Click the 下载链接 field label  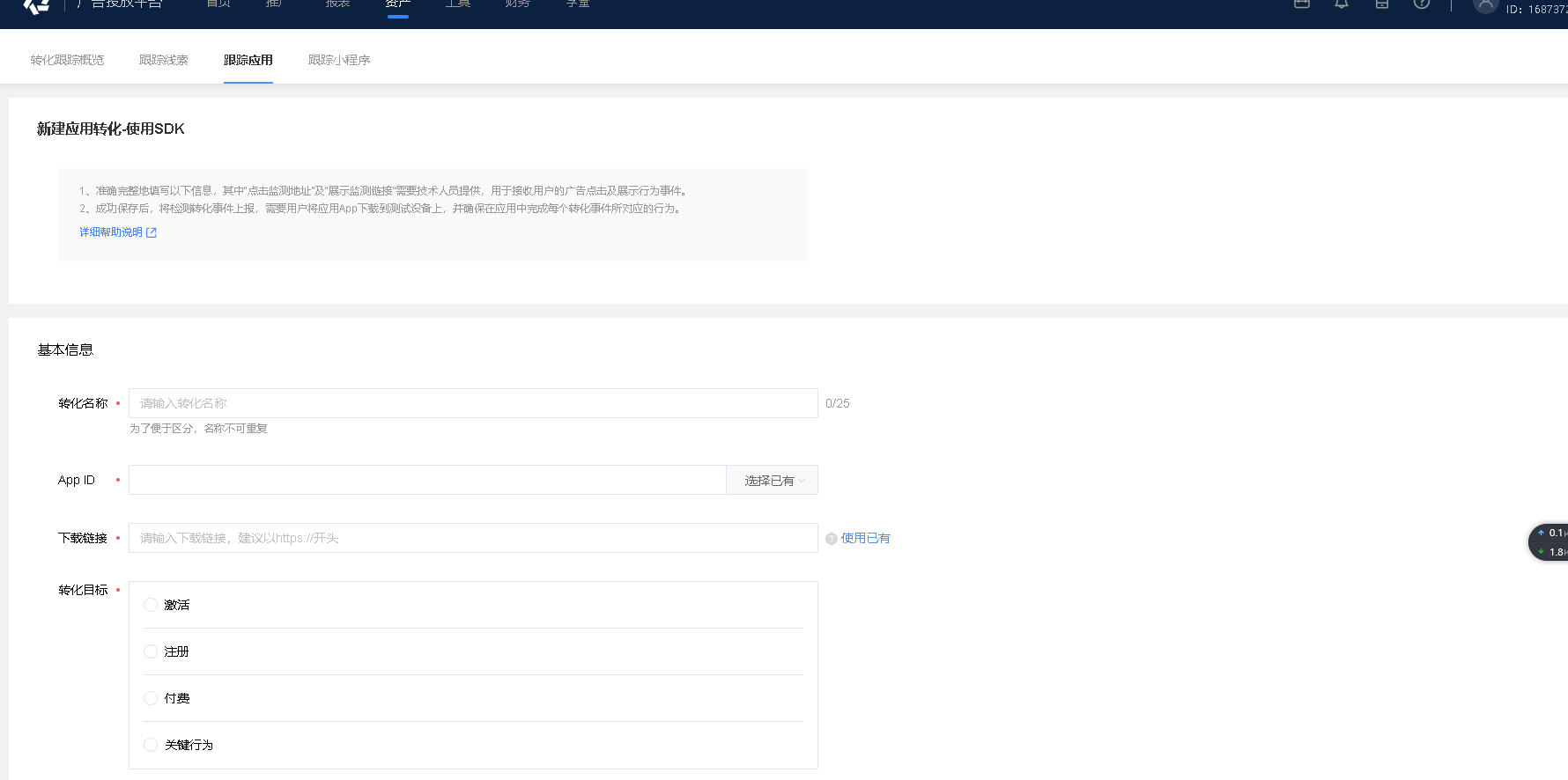(x=83, y=538)
